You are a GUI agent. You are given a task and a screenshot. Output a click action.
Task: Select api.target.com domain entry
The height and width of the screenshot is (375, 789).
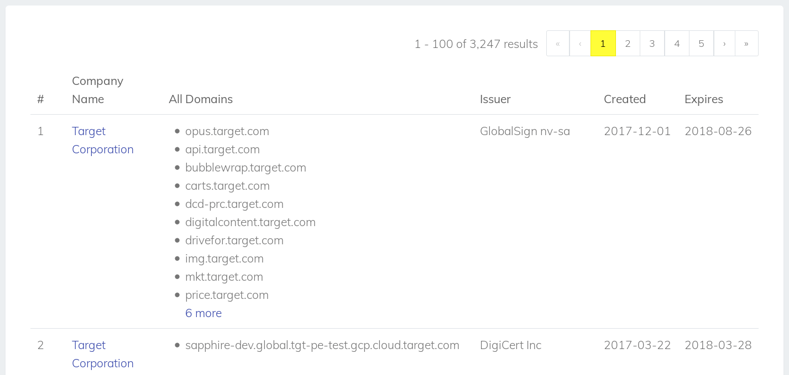222,149
